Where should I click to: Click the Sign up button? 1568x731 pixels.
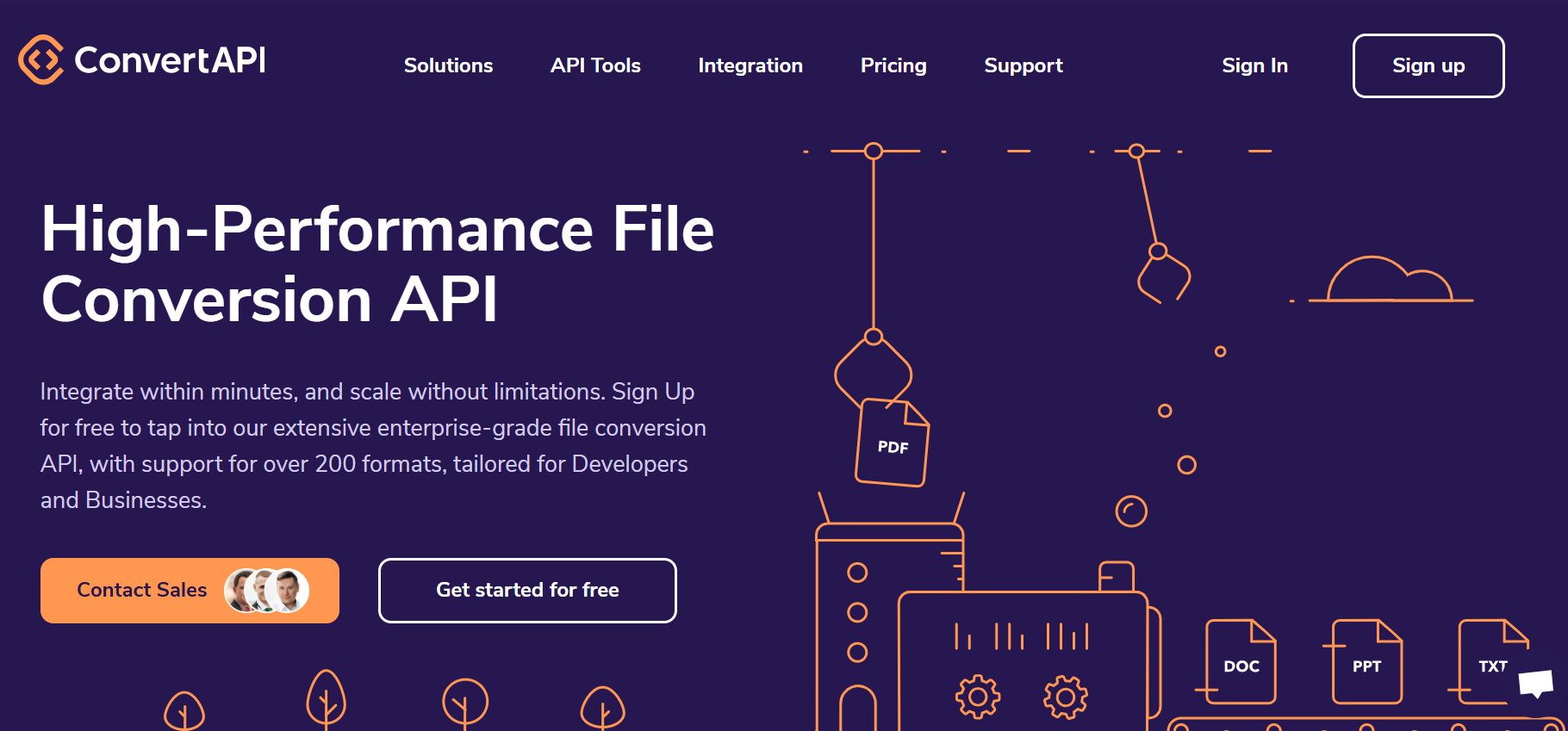click(x=1428, y=65)
